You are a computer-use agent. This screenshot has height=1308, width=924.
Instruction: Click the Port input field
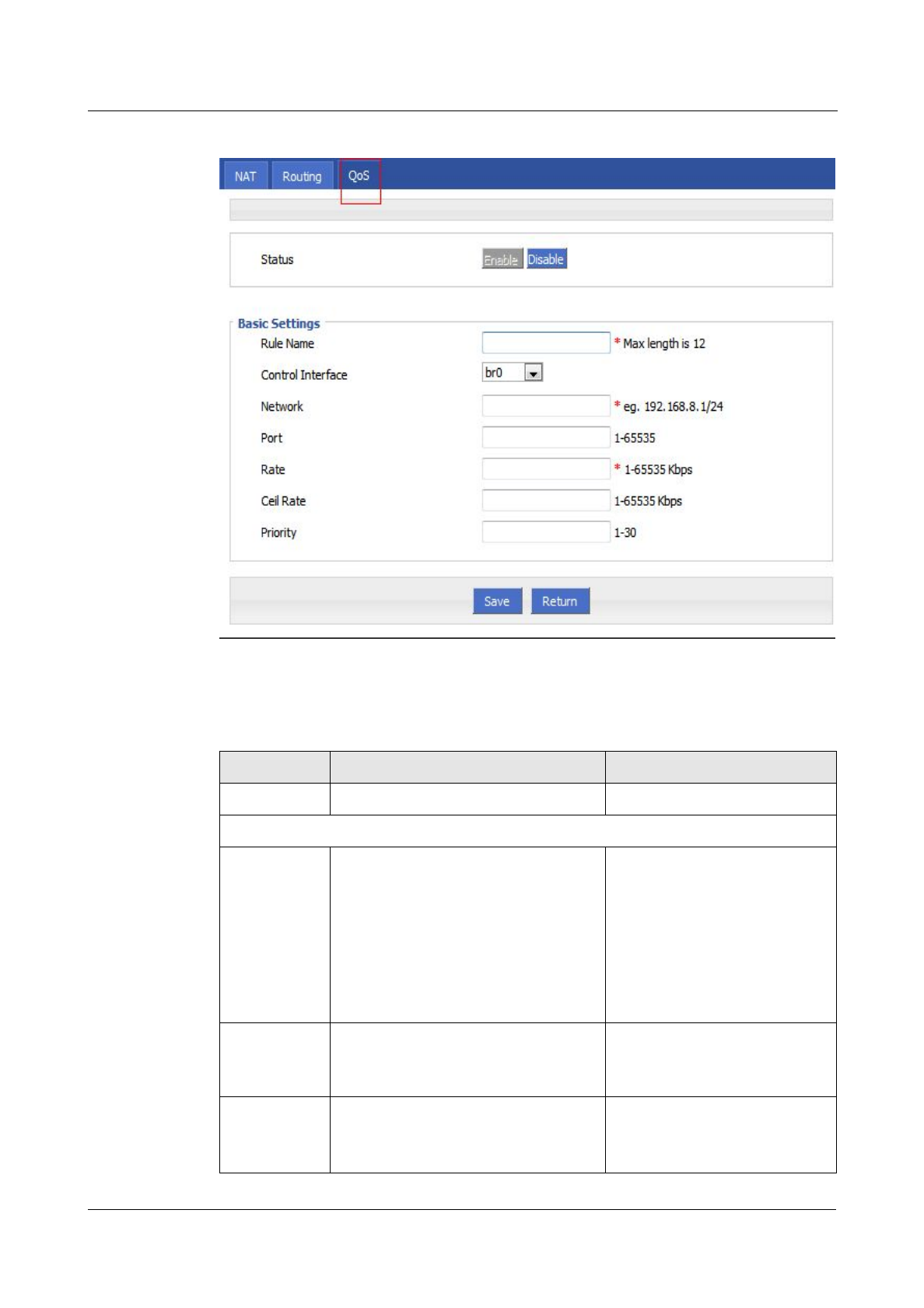tap(546, 438)
